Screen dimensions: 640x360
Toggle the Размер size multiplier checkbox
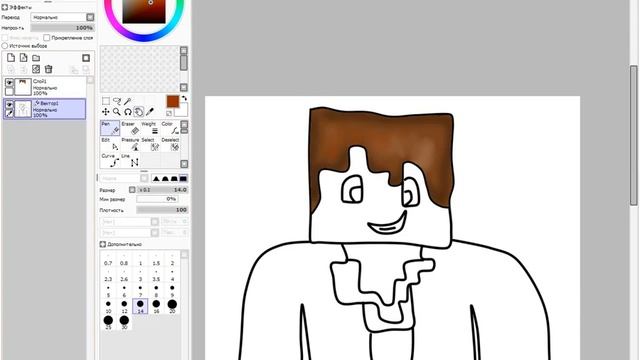[x=132, y=190]
